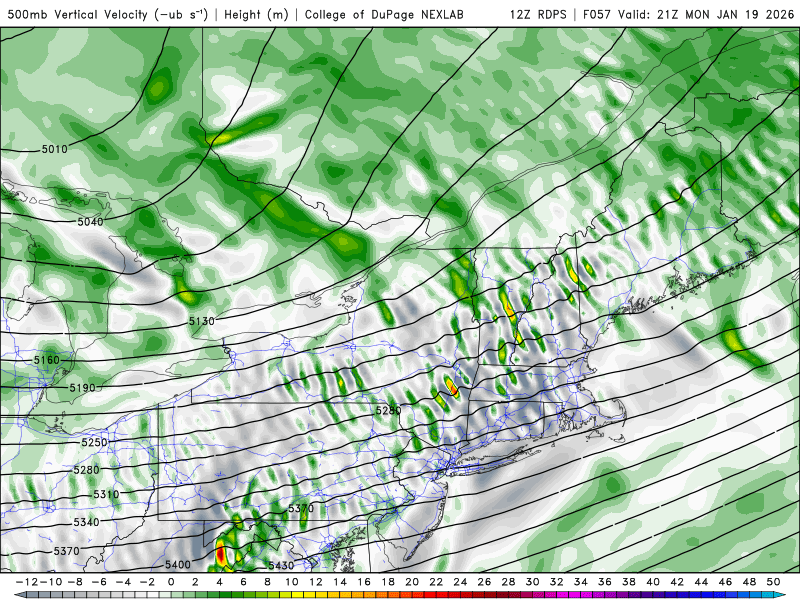Click the '16' value on the color scale

coord(364,582)
